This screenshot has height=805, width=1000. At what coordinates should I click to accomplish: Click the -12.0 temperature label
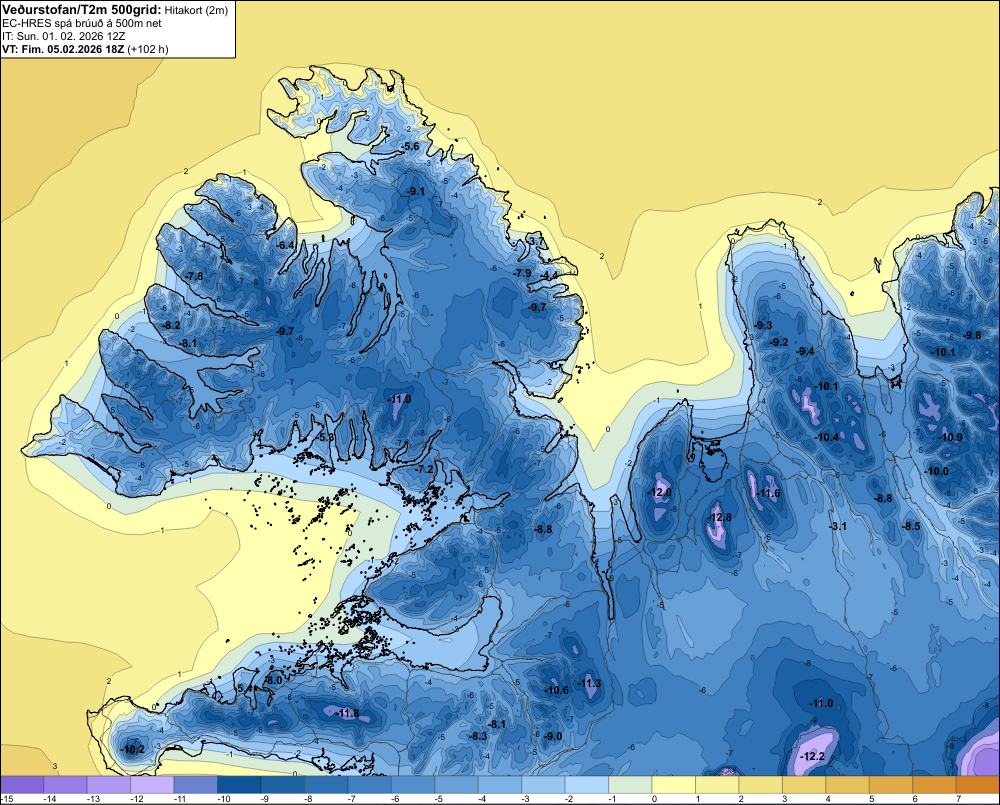pyautogui.click(x=659, y=492)
